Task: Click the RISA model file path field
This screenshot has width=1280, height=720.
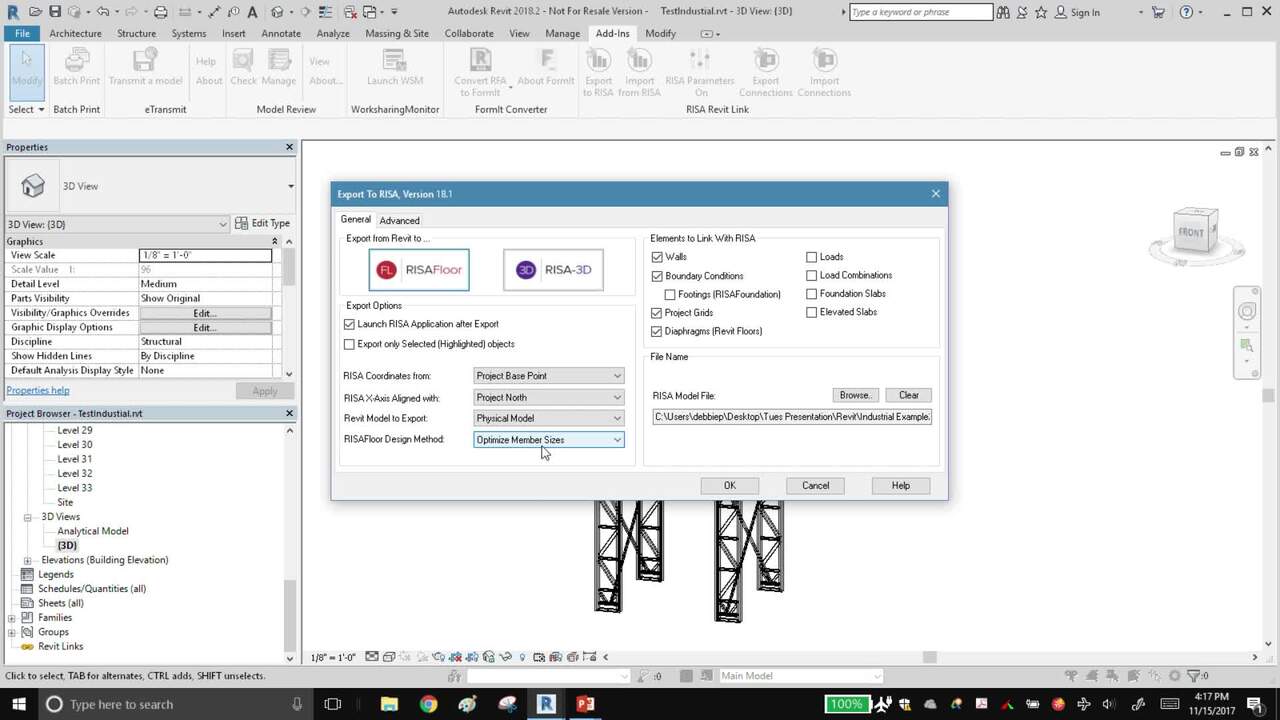Action: tap(792, 416)
